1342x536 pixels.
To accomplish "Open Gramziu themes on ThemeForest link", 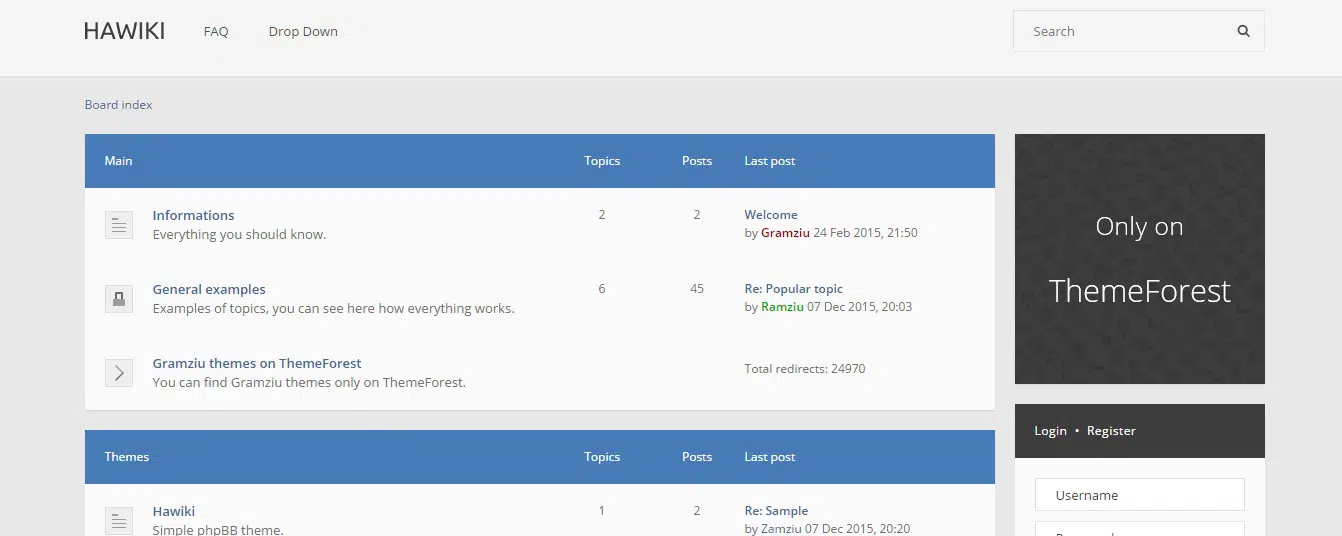I will pyautogui.click(x=257, y=363).
